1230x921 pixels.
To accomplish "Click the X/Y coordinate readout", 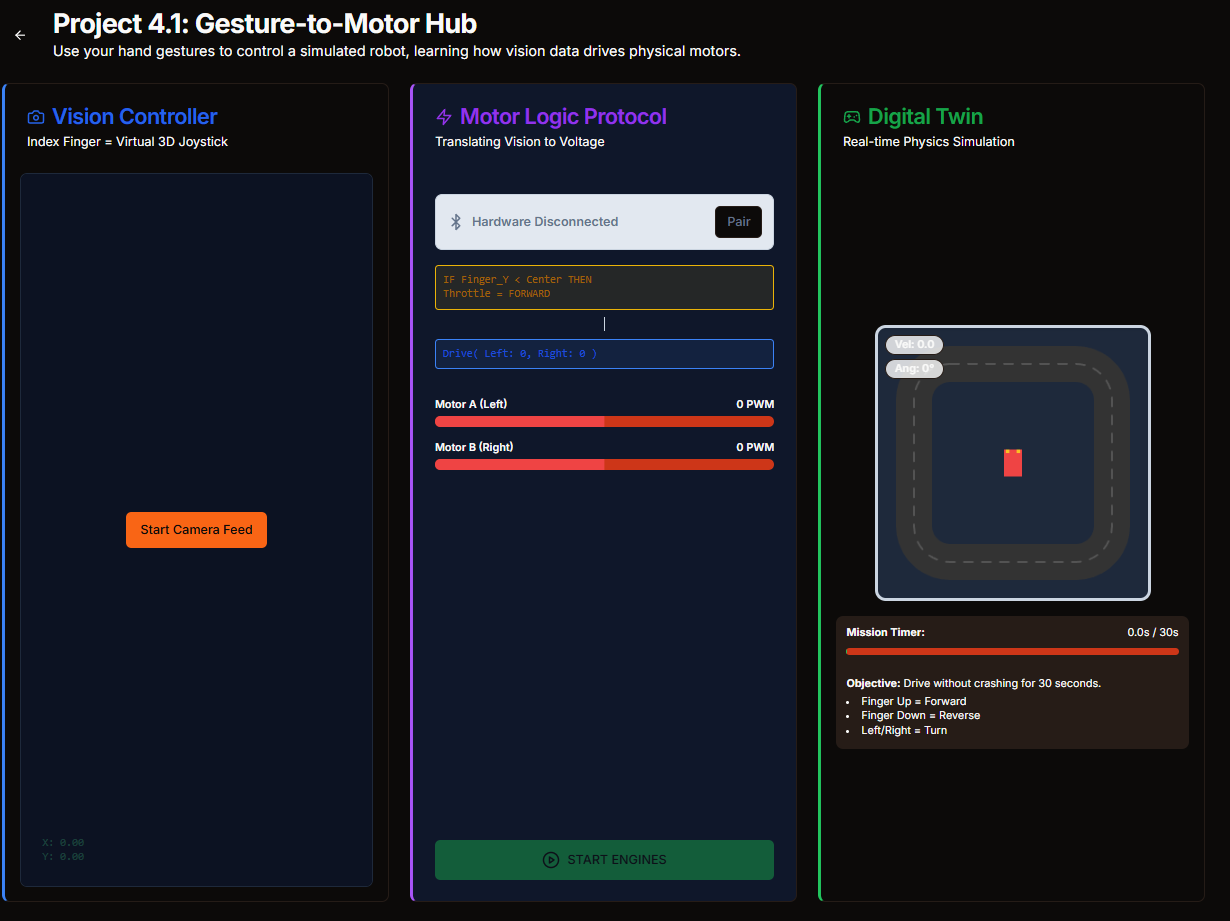I will [63, 850].
